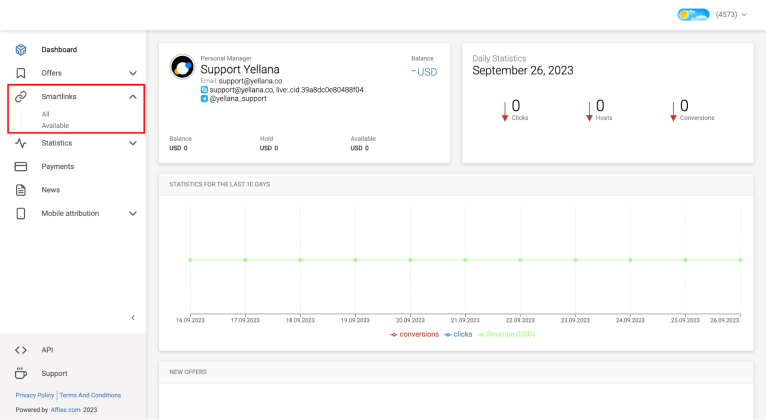Collapse the Smartlinks submenu chevron
Image resolution: width=766 pixels, height=420 pixels.
pos(133,97)
